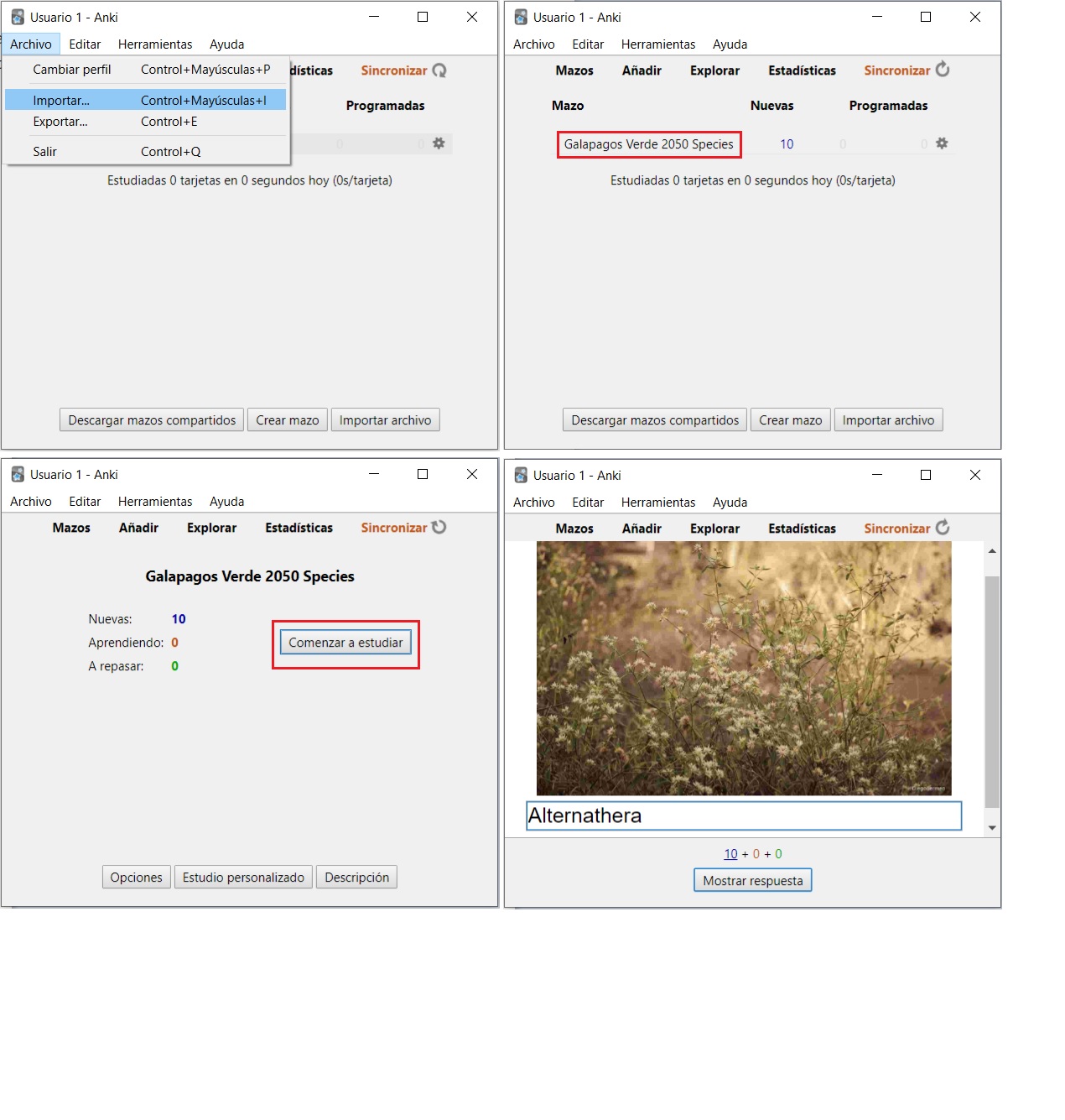The height and width of the screenshot is (1120, 1065).
Task: Click scrollbar up arrow beside plant photo
Action: [x=992, y=551]
